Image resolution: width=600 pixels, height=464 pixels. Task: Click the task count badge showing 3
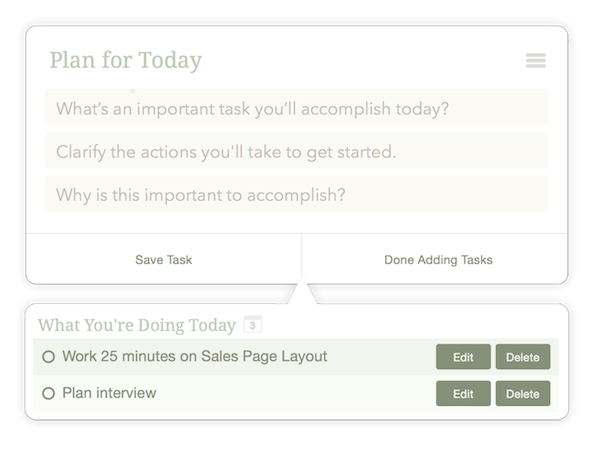point(253,325)
